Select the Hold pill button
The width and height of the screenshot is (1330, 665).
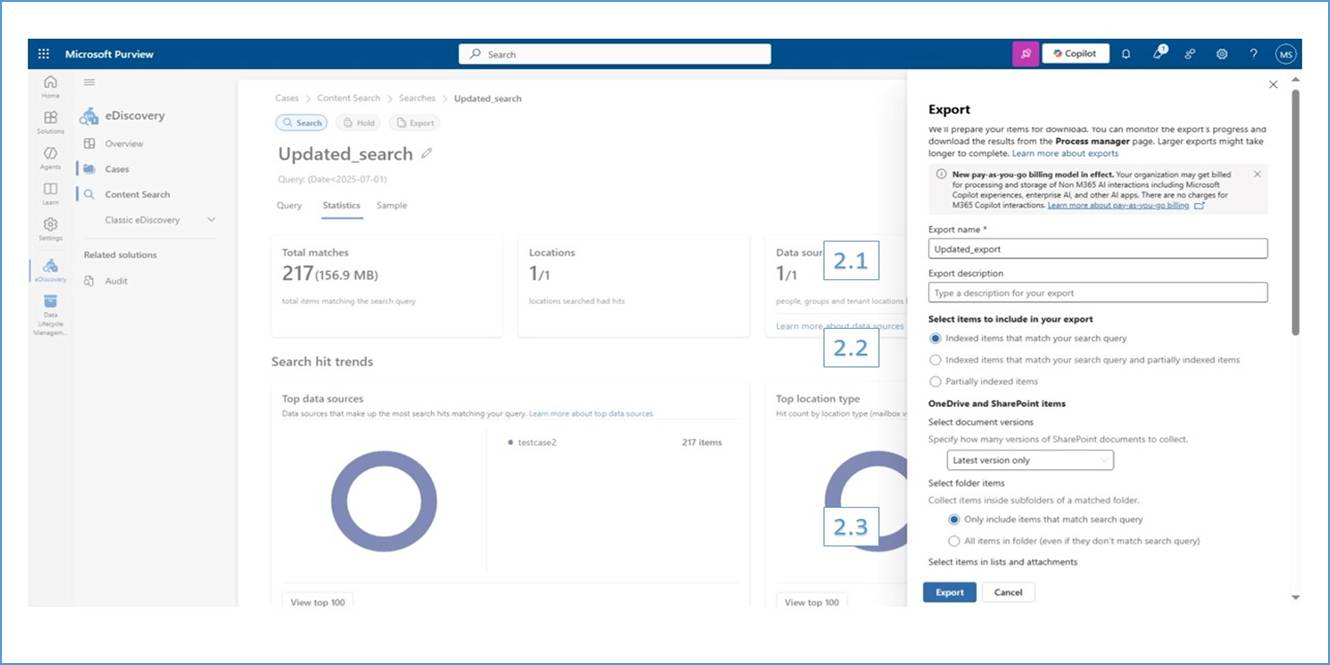359,123
